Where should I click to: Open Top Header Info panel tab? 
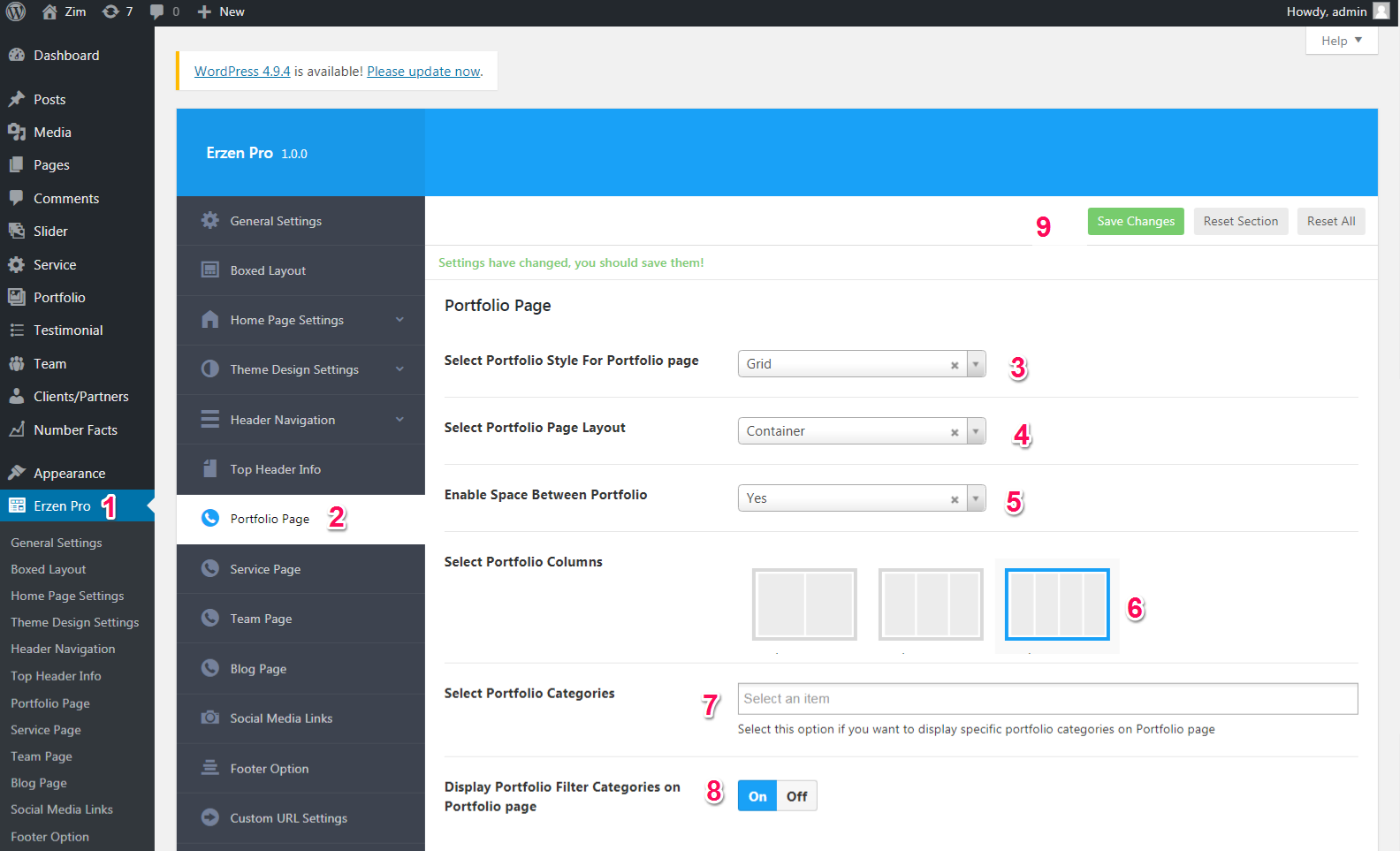click(x=301, y=469)
